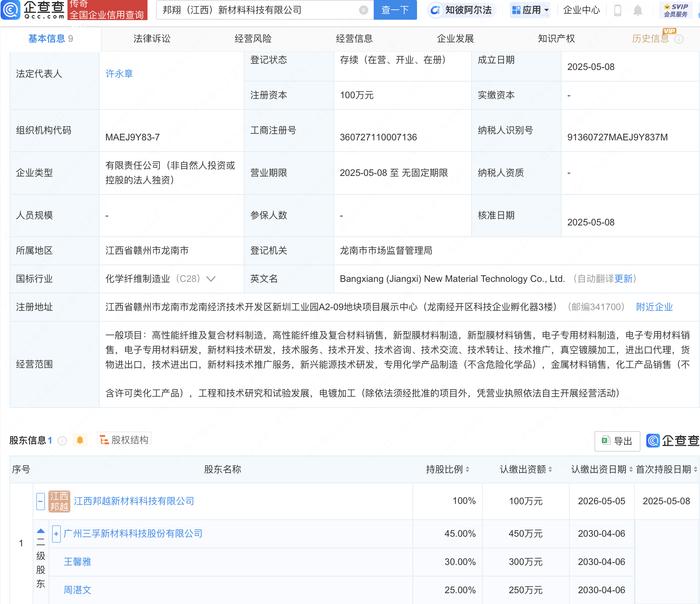Image resolution: width=700 pixels, height=604 pixels.
Task: Collapse the 江西邦越新材料 shareholder row
Action: click(40, 501)
